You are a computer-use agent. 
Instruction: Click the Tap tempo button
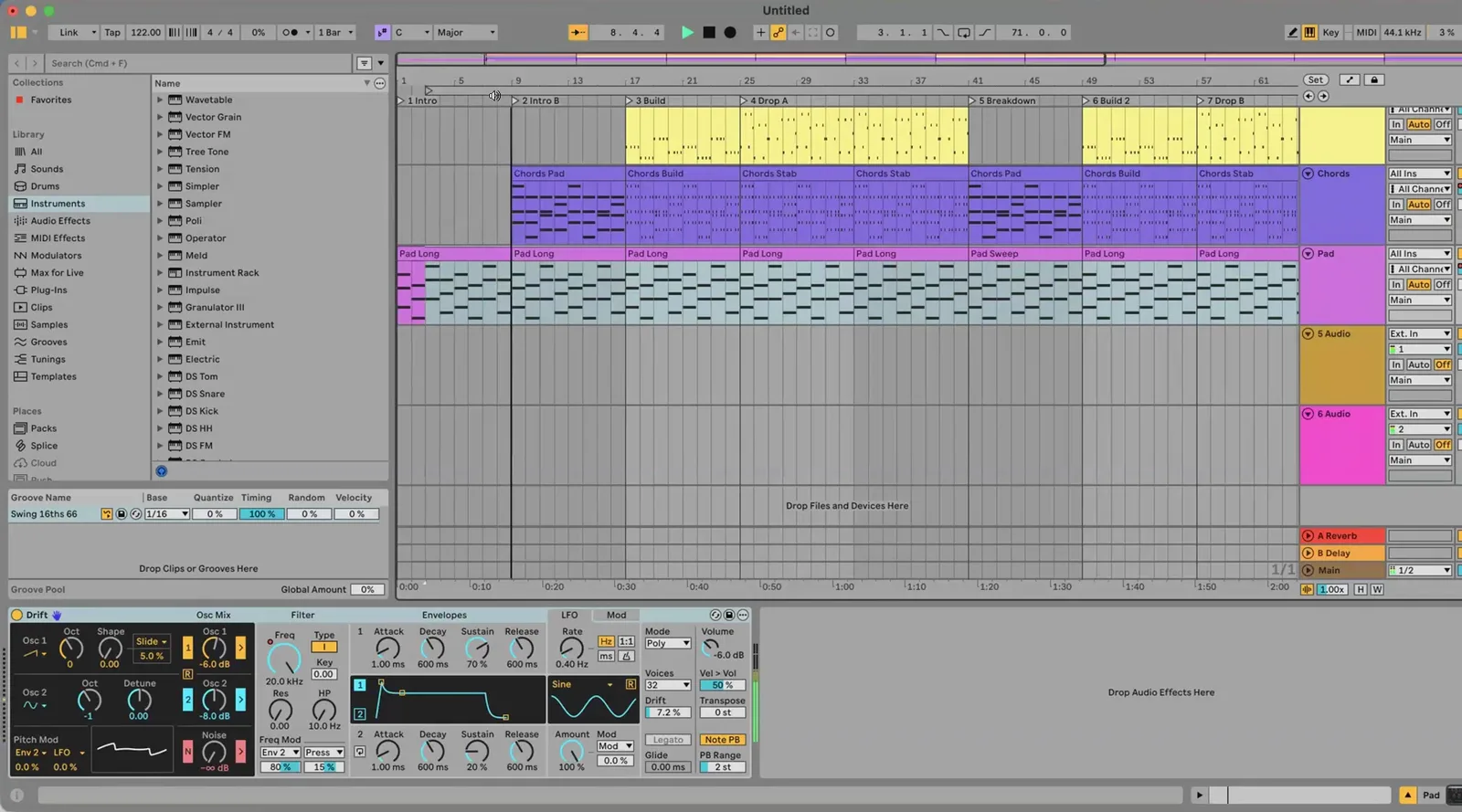(112, 32)
